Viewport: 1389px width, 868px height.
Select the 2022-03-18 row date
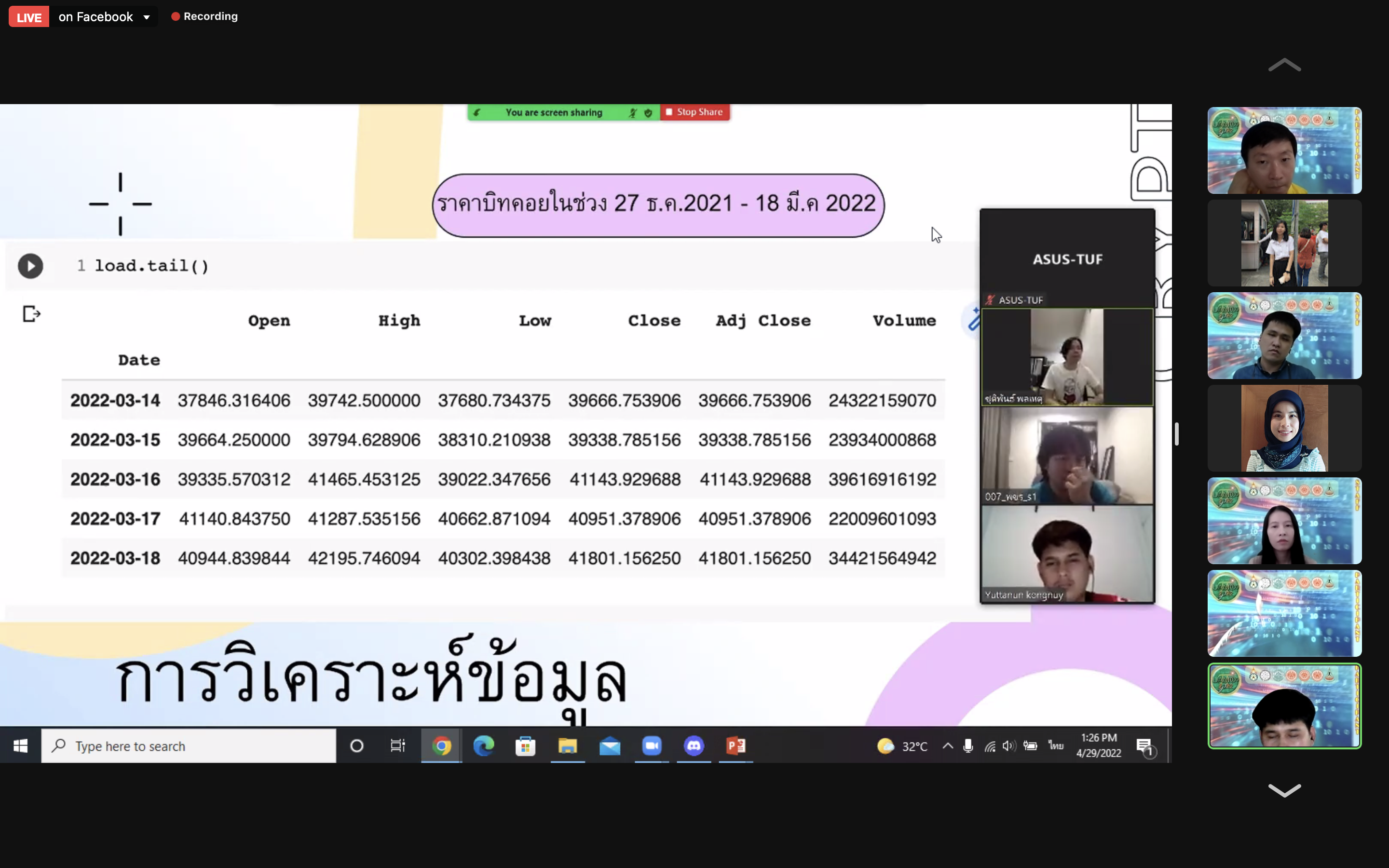coord(115,558)
